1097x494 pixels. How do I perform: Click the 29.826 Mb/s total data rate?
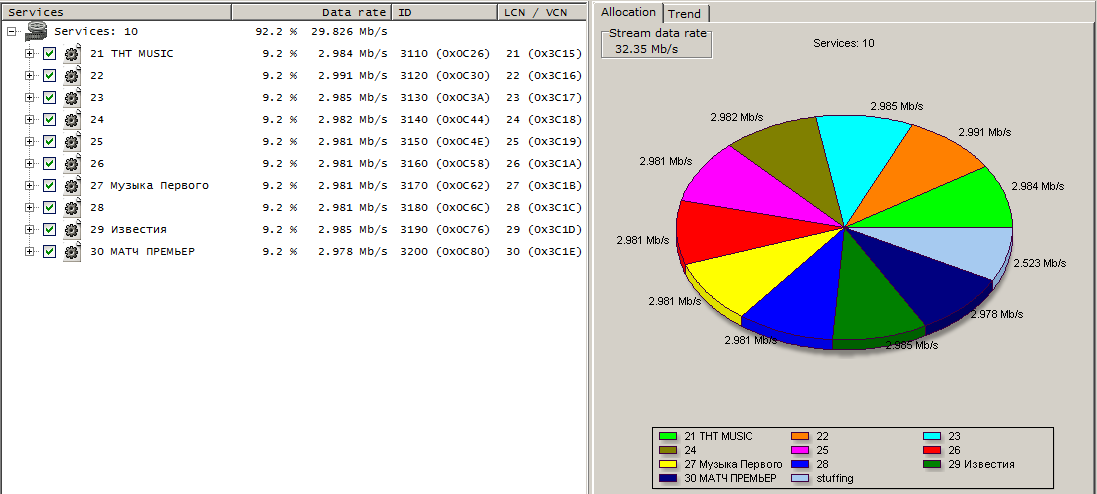pyautogui.click(x=349, y=31)
